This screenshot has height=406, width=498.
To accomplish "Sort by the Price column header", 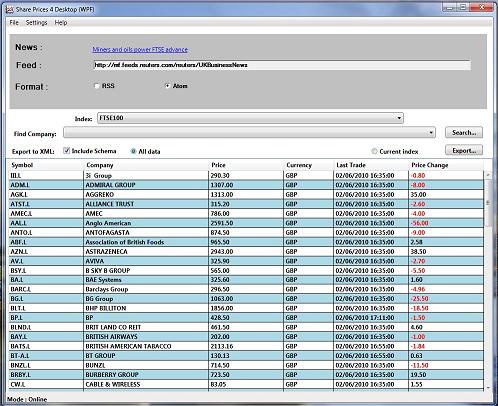I will (246, 165).
